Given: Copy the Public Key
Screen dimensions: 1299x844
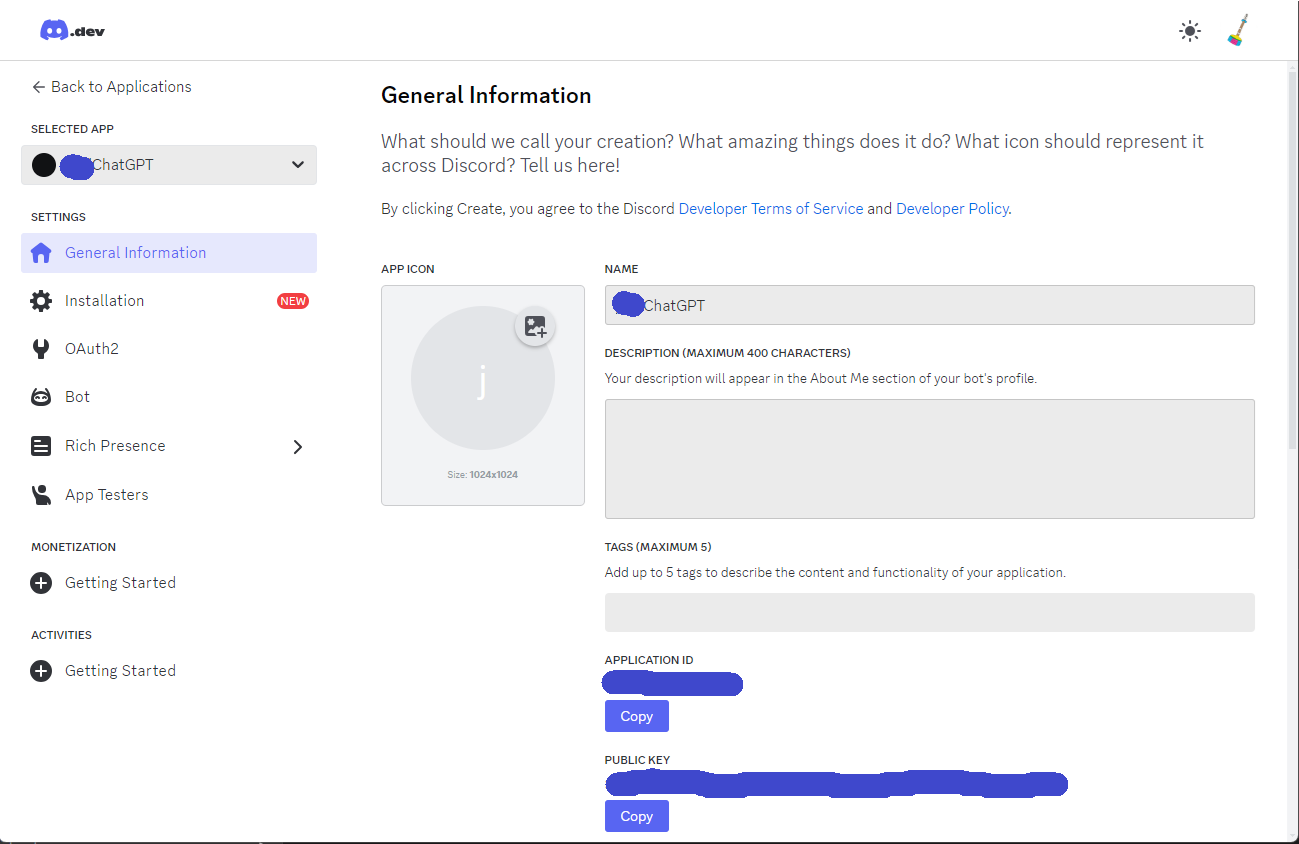Looking at the screenshot, I should [x=637, y=816].
